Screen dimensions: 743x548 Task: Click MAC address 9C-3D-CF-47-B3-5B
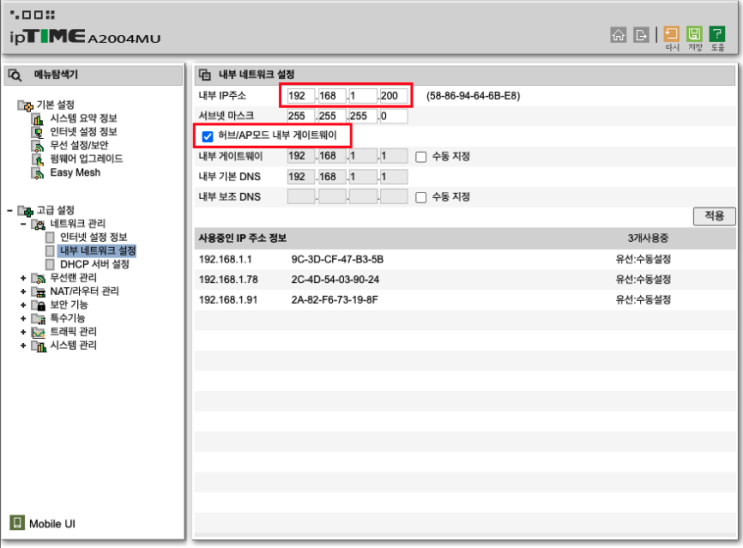pyautogui.click(x=337, y=260)
